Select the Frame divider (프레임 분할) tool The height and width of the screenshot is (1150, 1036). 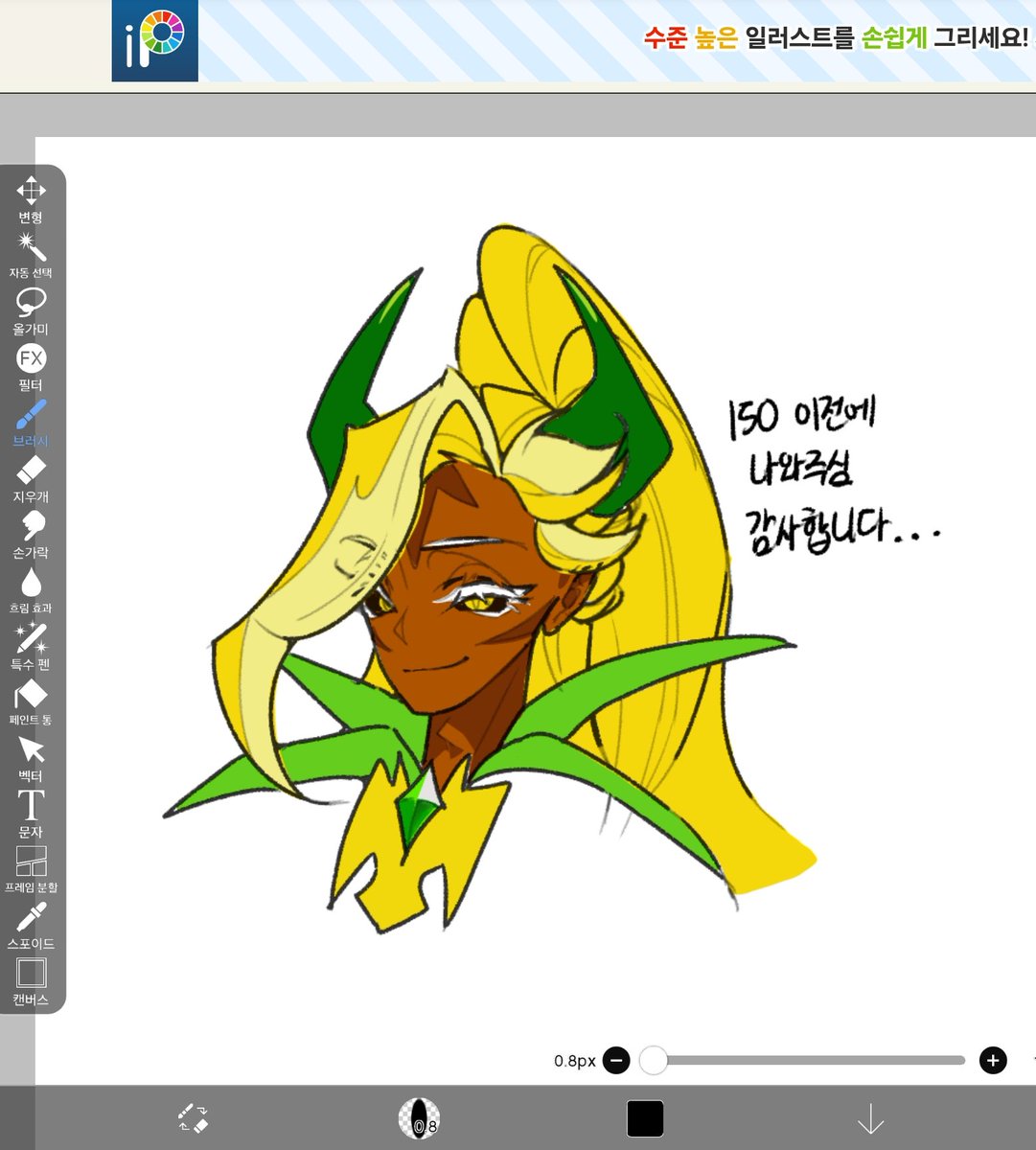click(x=31, y=870)
